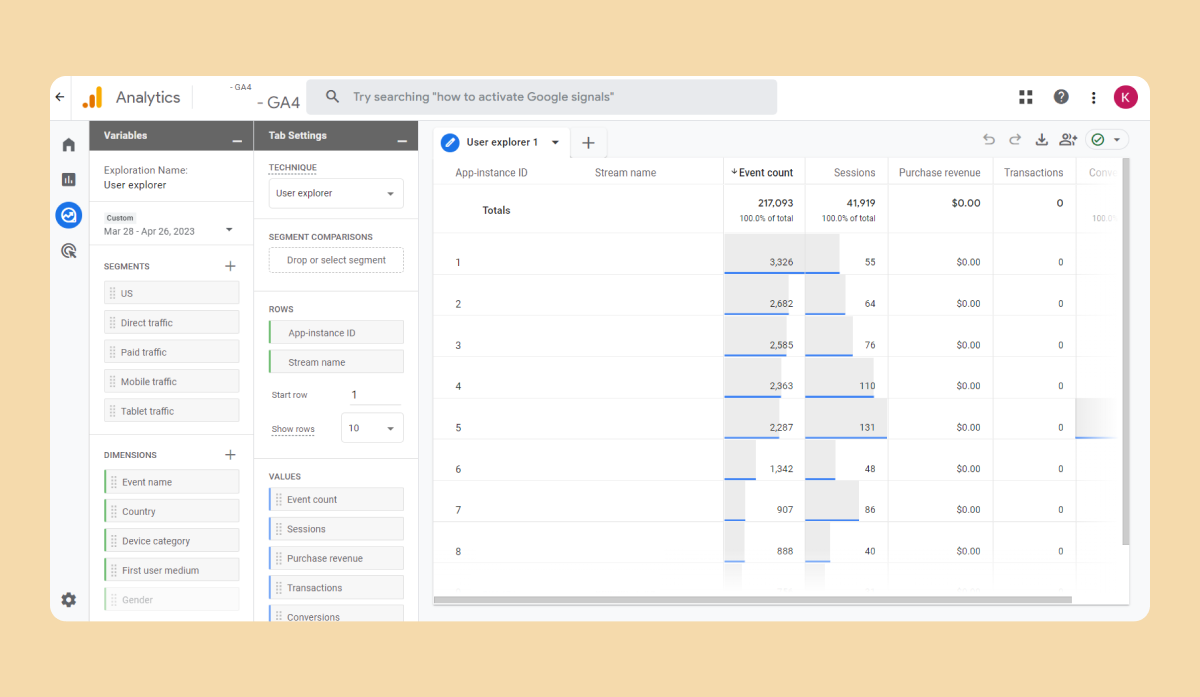The height and width of the screenshot is (697, 1200).
Task: Select the User explorer 1 tab
Action: click(503, 142)
